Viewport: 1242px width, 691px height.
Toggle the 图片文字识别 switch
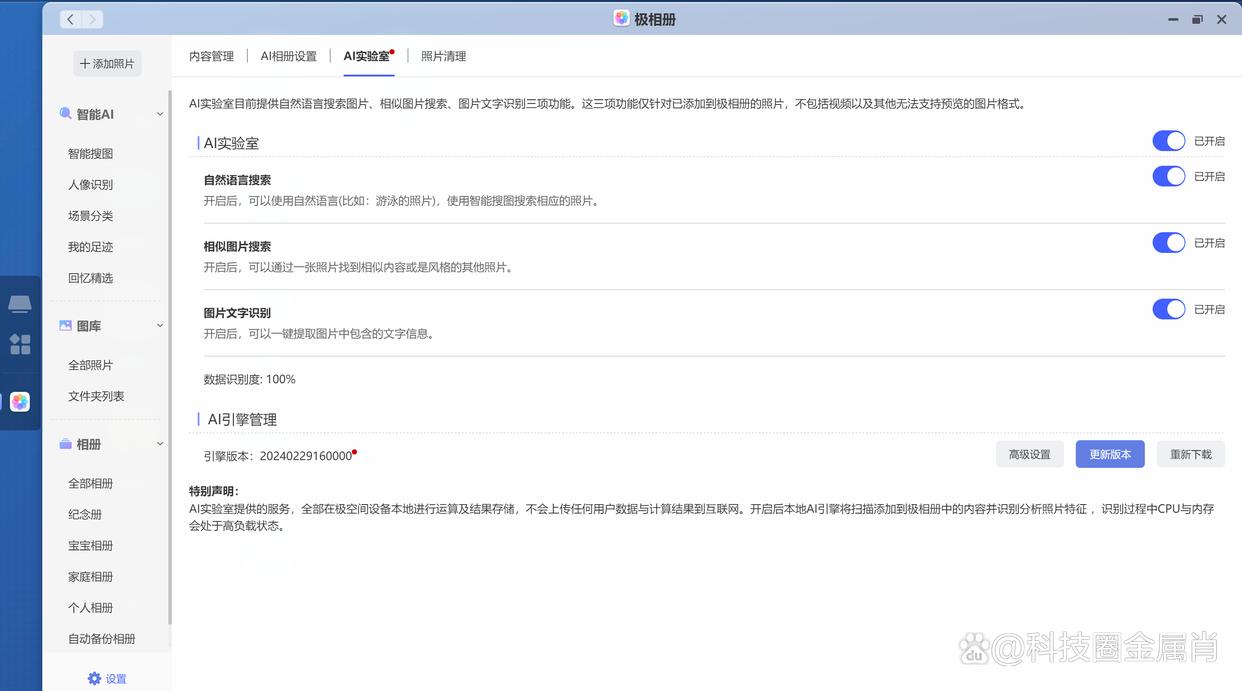click(x=1169, y=309)
